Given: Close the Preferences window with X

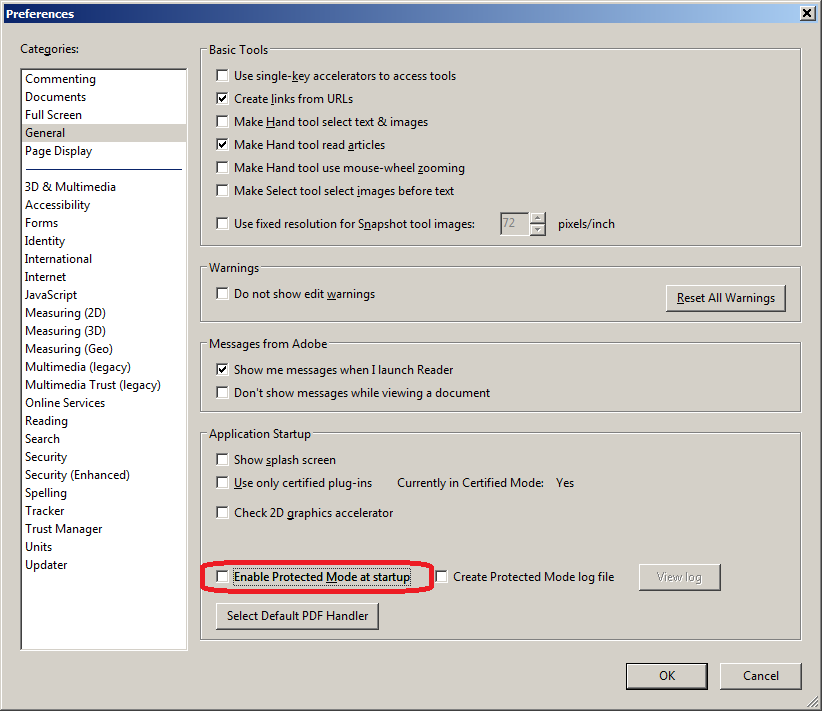Looking at the screenshot, I should click(807, 13).
